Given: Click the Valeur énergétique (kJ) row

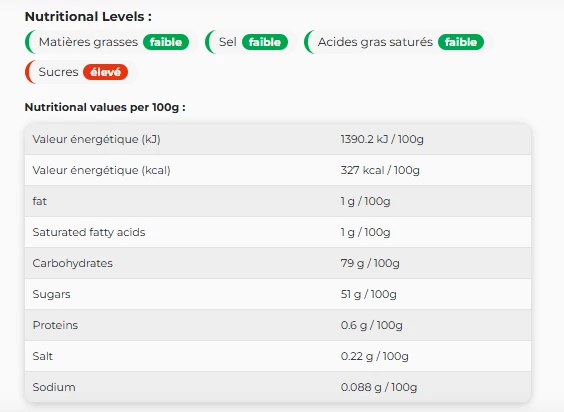Looking at the screenshot, I should [278, 139].
